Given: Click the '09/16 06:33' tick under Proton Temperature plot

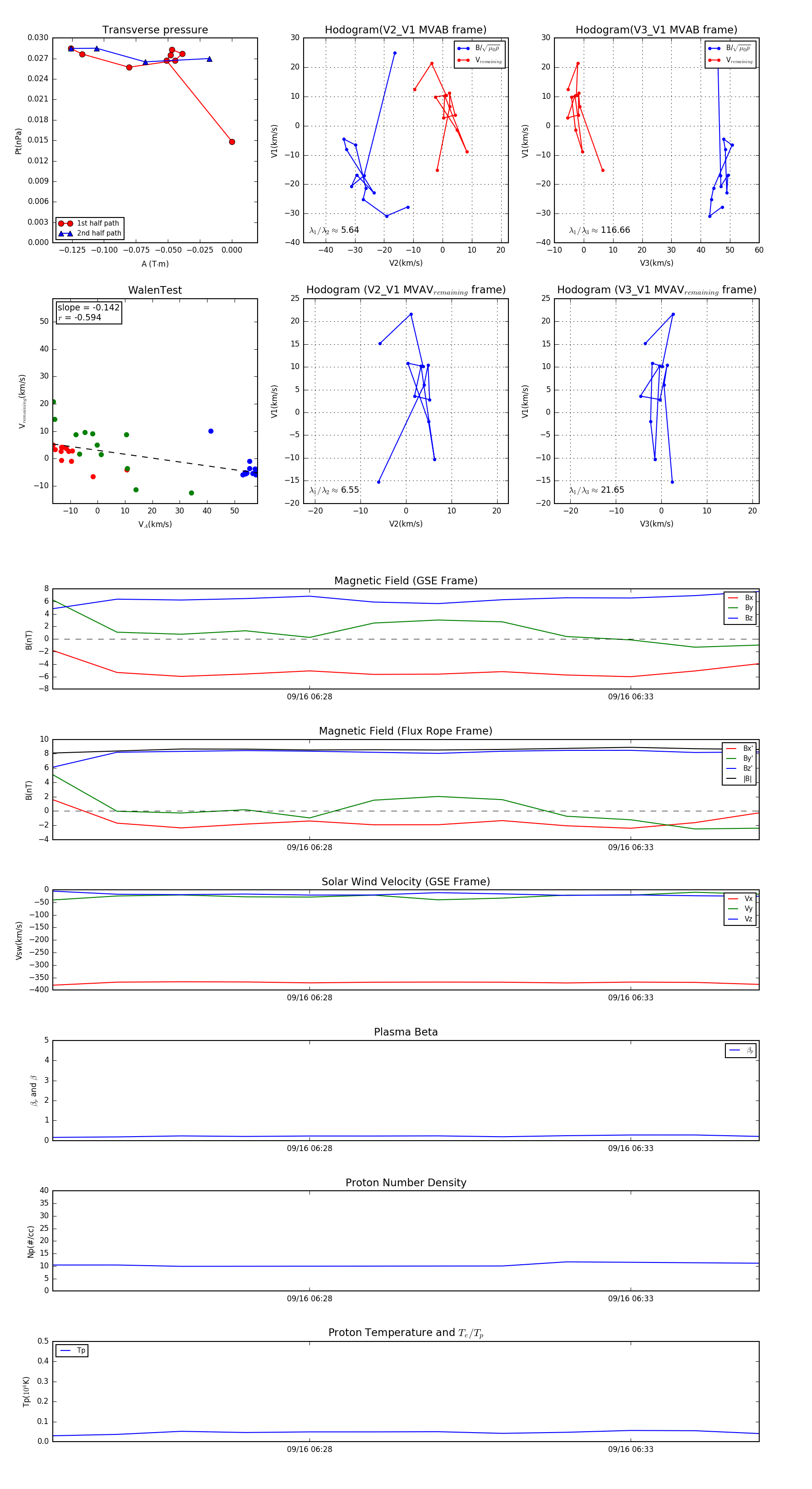Looking at the screenshot, I should [631, 1449].
